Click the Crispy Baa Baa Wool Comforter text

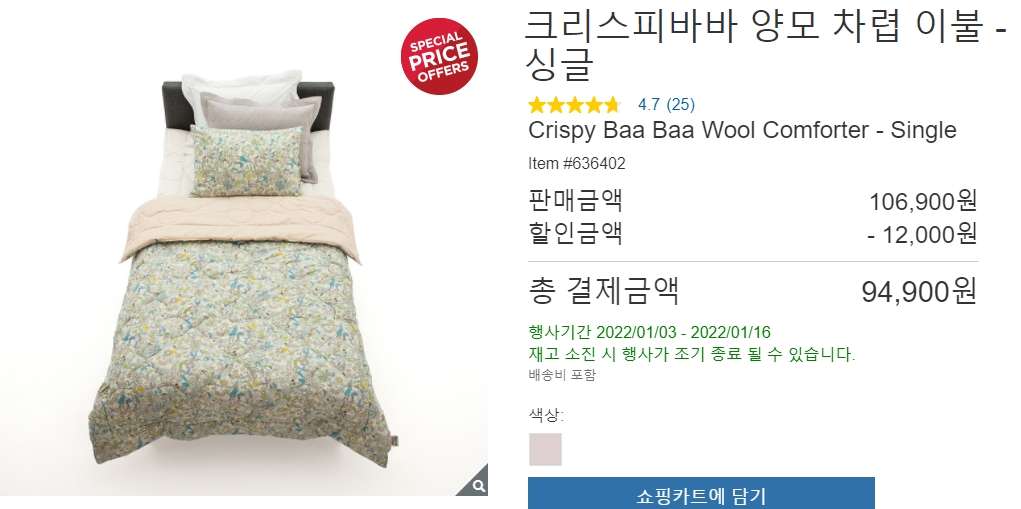coord(742,130)
